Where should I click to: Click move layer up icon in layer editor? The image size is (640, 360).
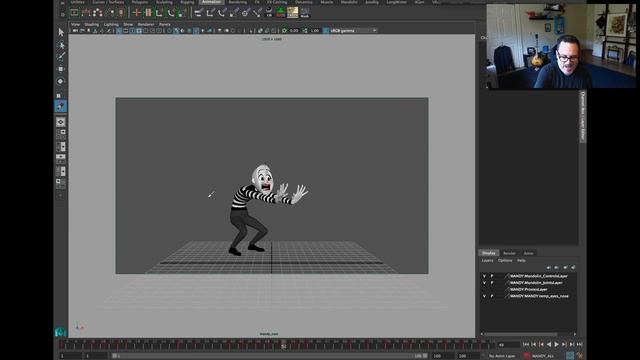pos(548,267)
